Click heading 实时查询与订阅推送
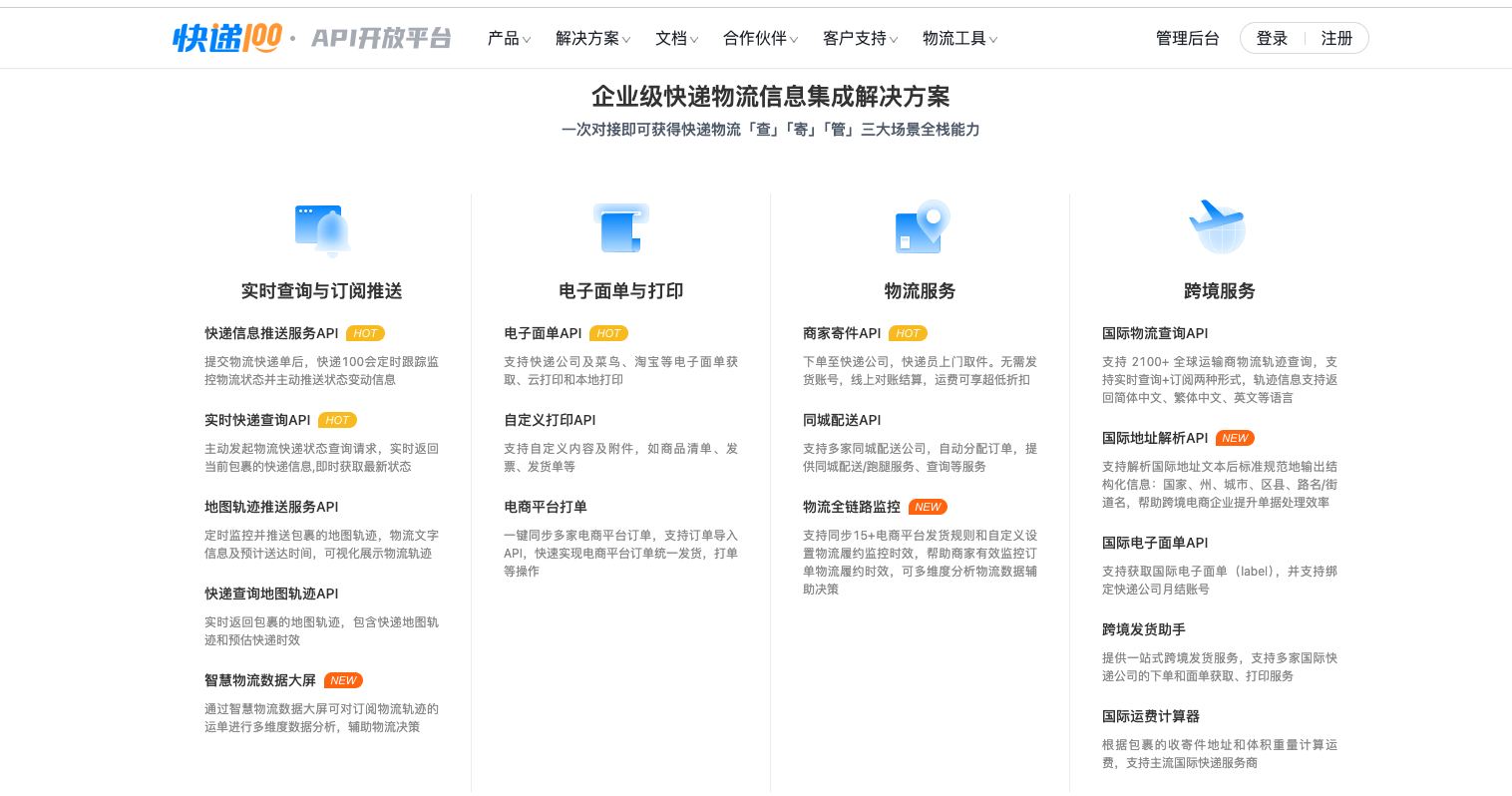The image size is (1512, 796). point(321,291)
